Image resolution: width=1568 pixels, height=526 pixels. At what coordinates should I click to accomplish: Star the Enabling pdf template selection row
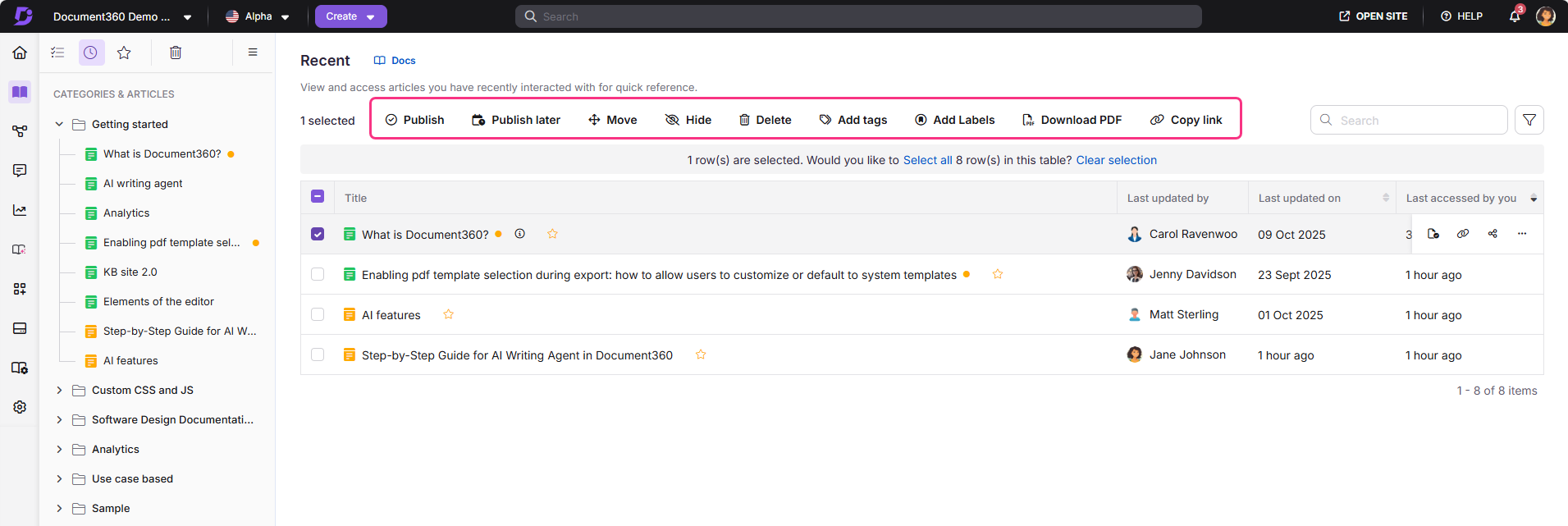(998, 274)
